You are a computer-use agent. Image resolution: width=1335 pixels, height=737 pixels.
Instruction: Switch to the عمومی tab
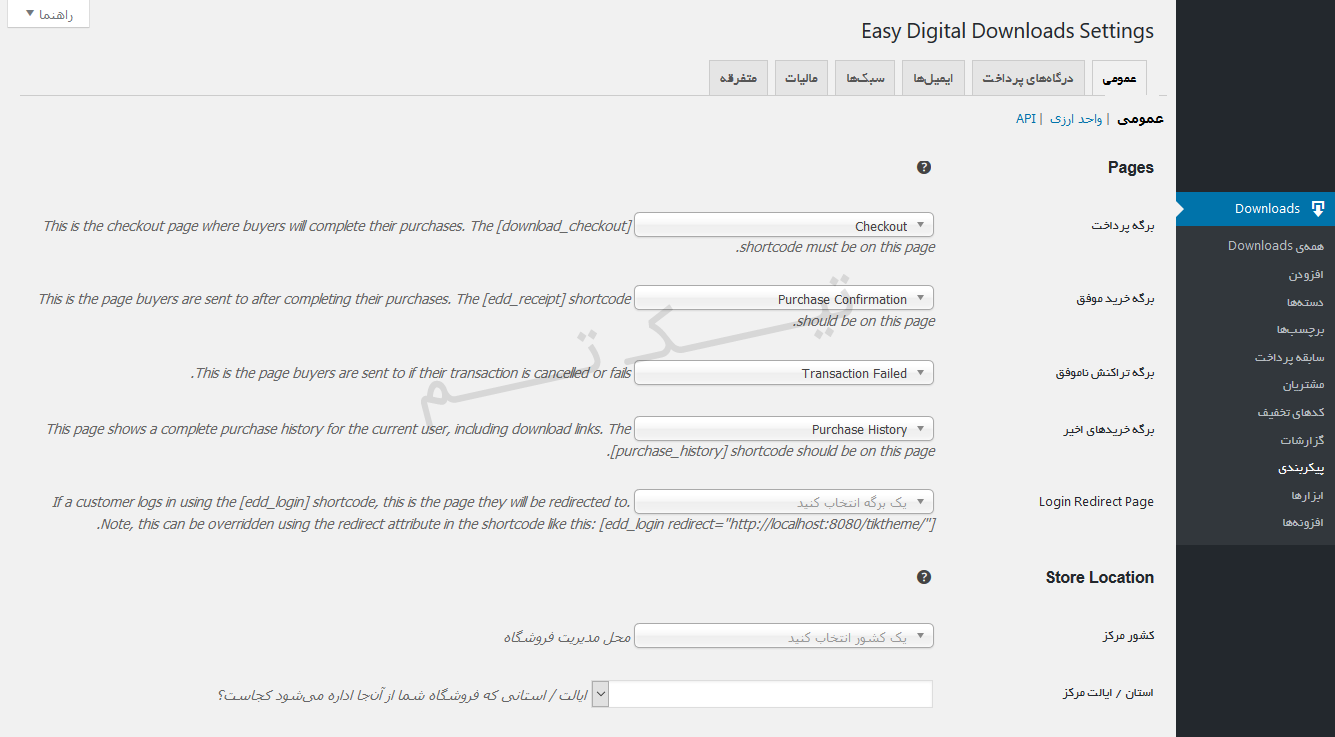pyautogui.click(x=1119, y=78)
